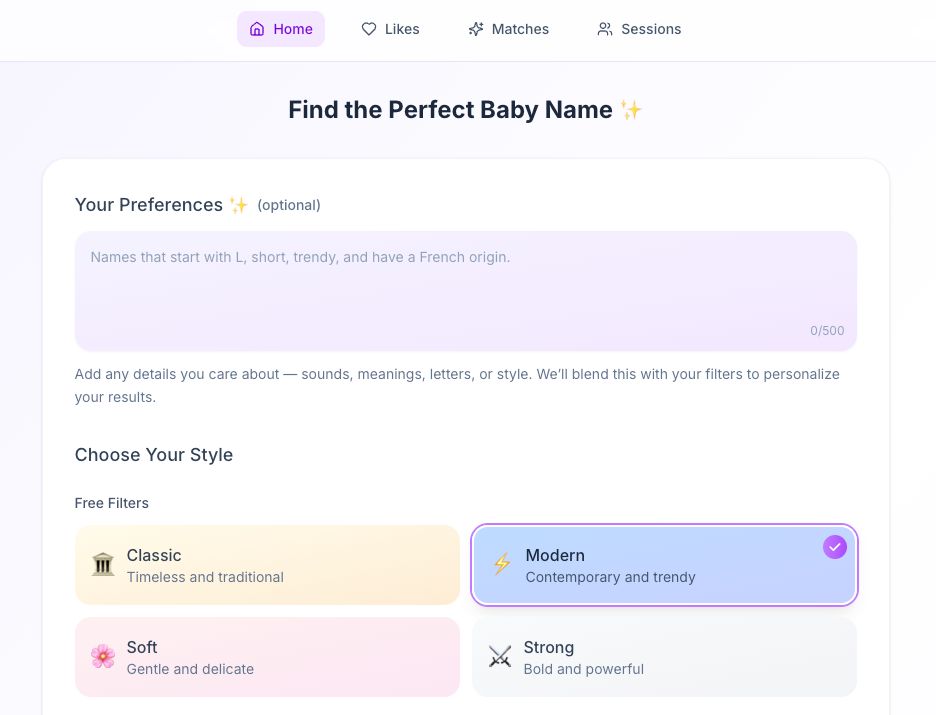Viewport: 936px width, 715px height.
Task: Click the 0/500 character counter
Action: click(827, 331)
